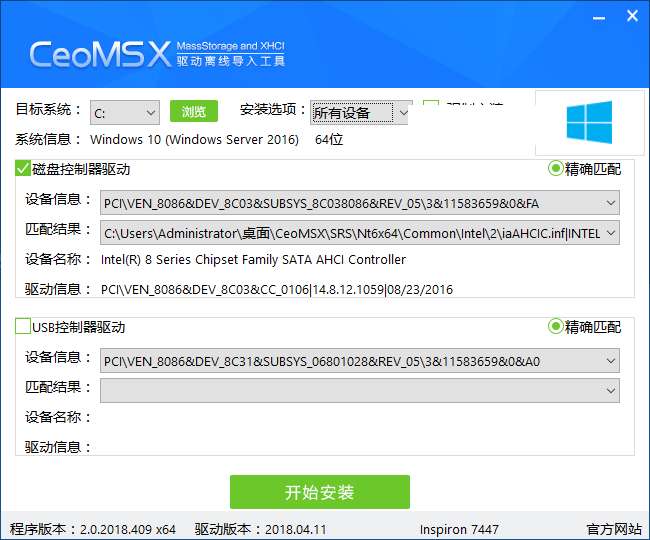
Task: Open the 官方网站 link
Action: [614, 529]
